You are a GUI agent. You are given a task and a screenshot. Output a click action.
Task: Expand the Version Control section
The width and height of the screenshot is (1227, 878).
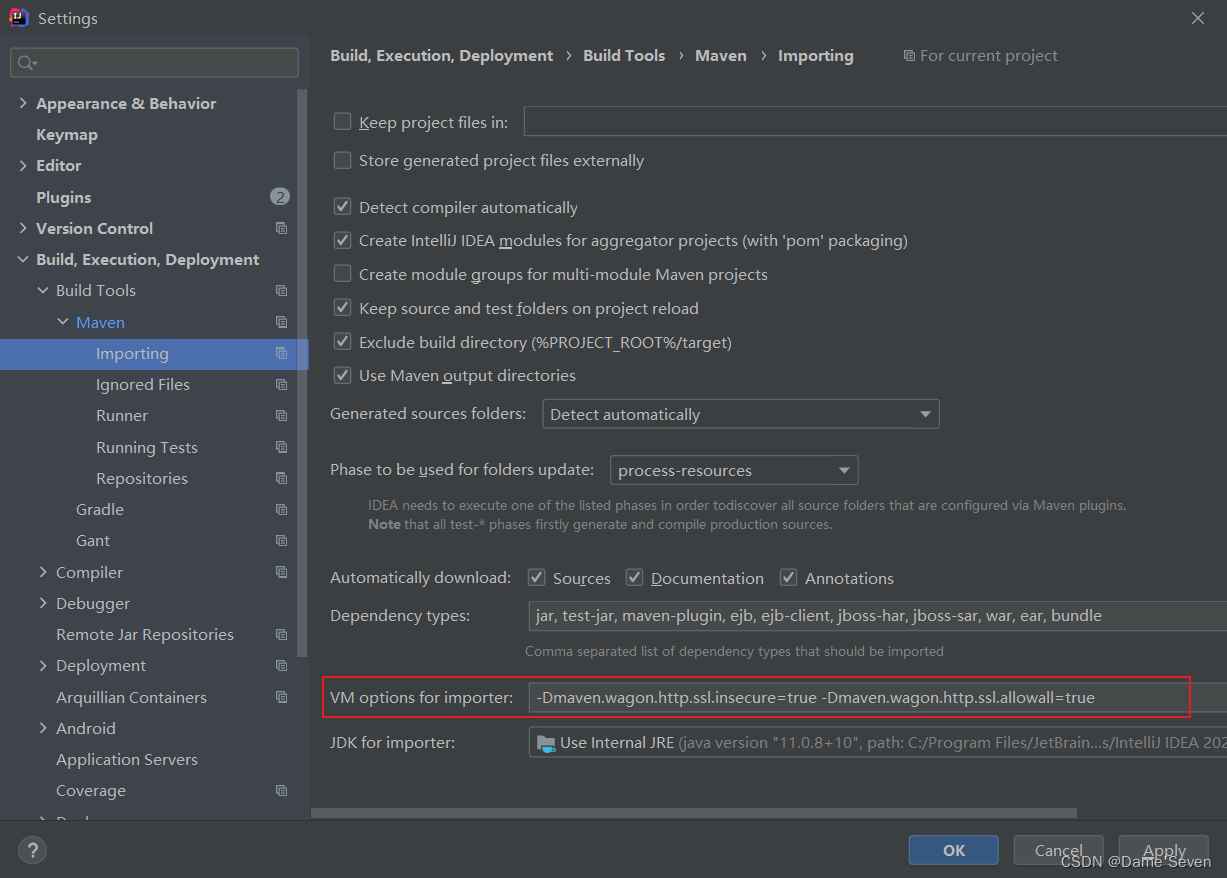tap(23, 228)
